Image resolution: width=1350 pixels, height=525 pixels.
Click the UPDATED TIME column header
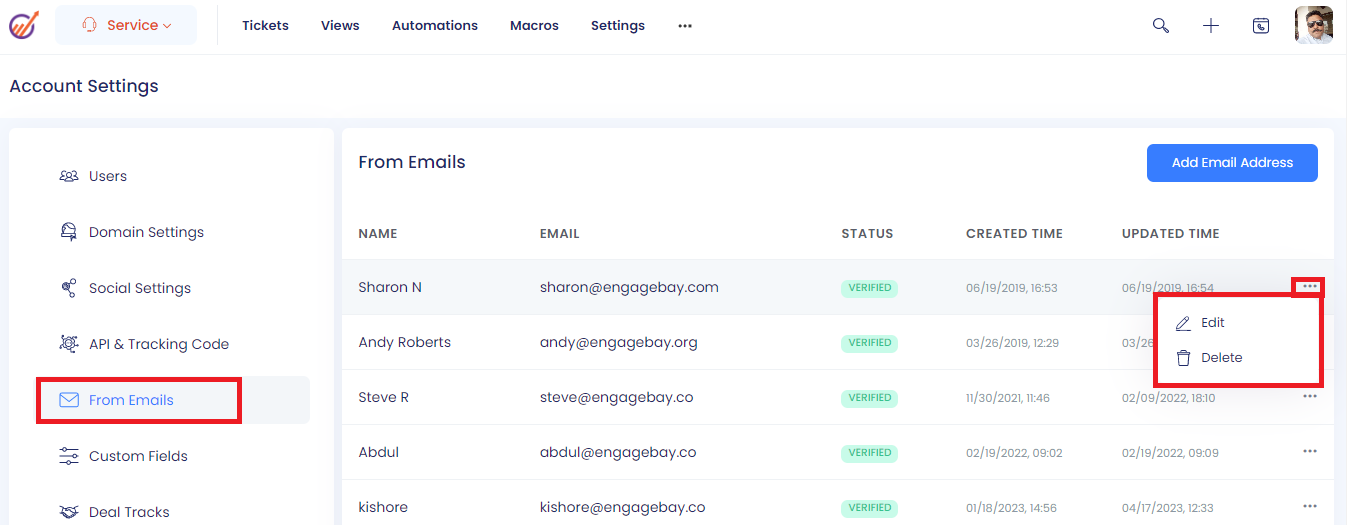point(1171,234)
